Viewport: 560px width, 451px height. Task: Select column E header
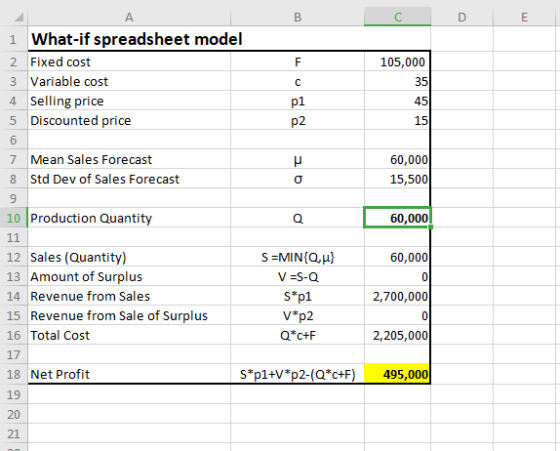point(524,17)
